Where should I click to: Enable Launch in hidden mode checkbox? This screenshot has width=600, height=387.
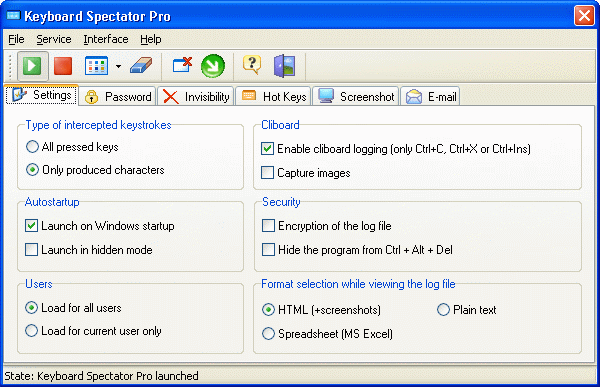(x=89, y=250)
